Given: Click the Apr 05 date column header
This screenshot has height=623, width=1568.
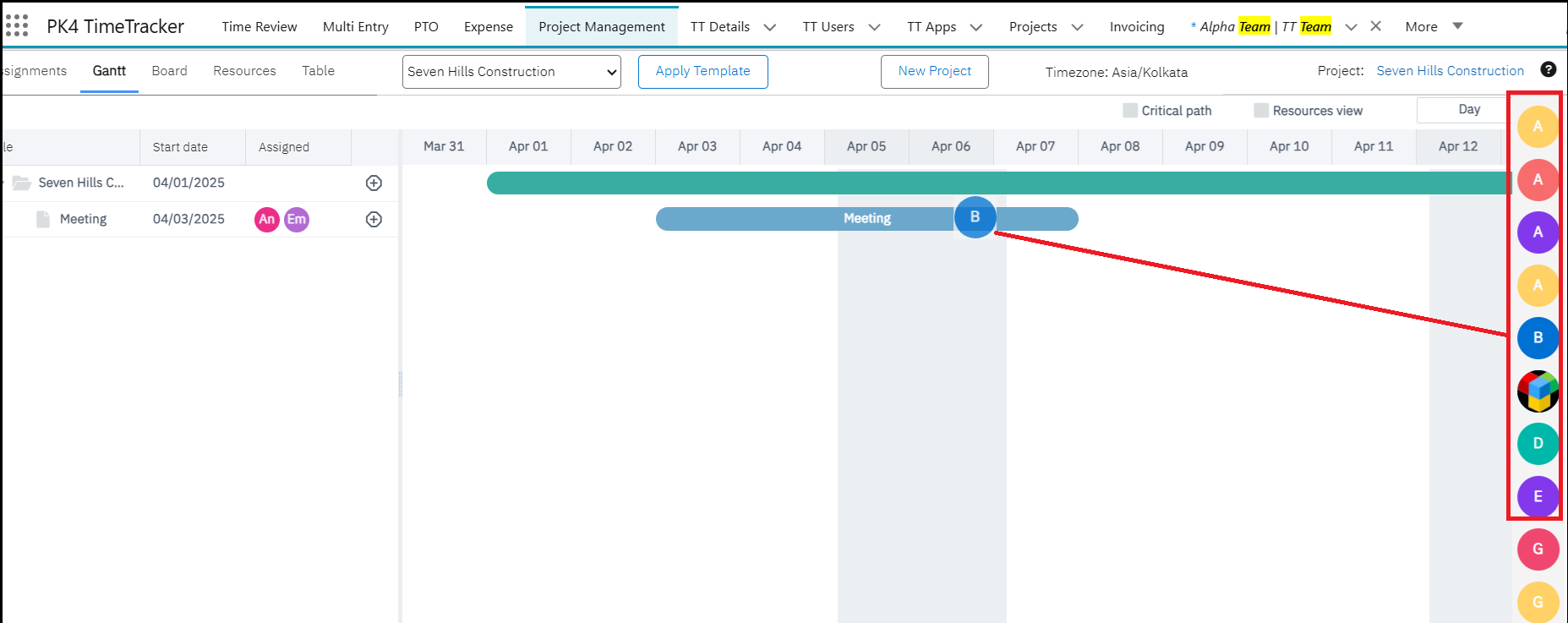Looking at the screenshot, I should pos(866,146).
